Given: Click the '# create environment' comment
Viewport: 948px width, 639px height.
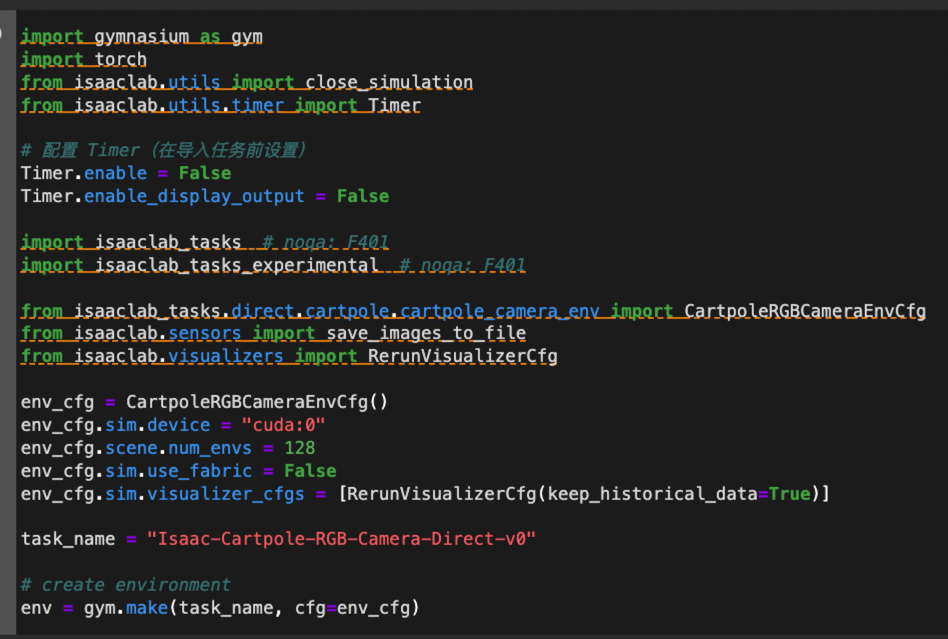Looking at the screenshot, I should click(x=126, y=585).
